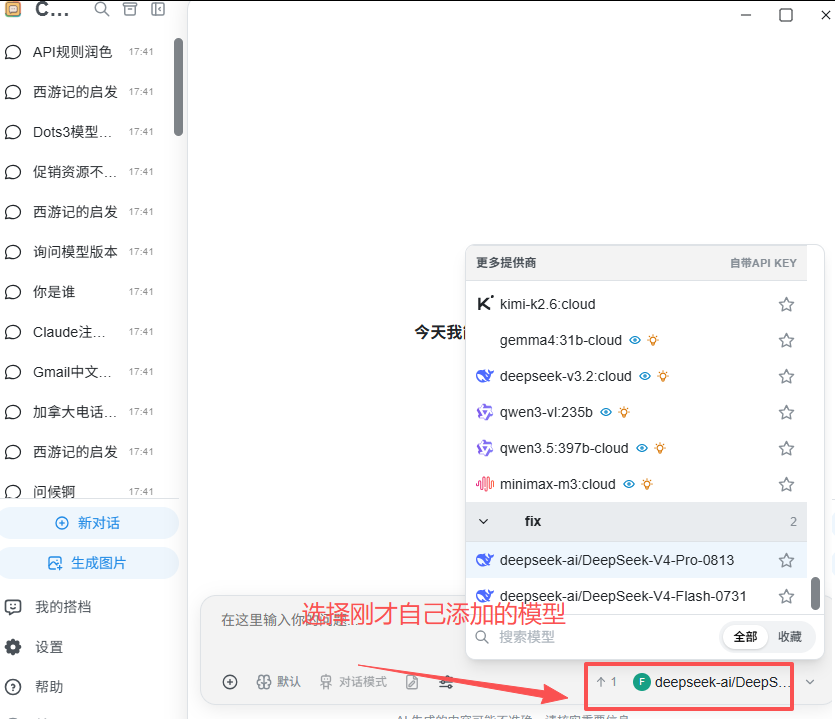Favorite gemma4:31b-cloud with its star
Screen dimensions: 835x719
click(x=786, y=340)
